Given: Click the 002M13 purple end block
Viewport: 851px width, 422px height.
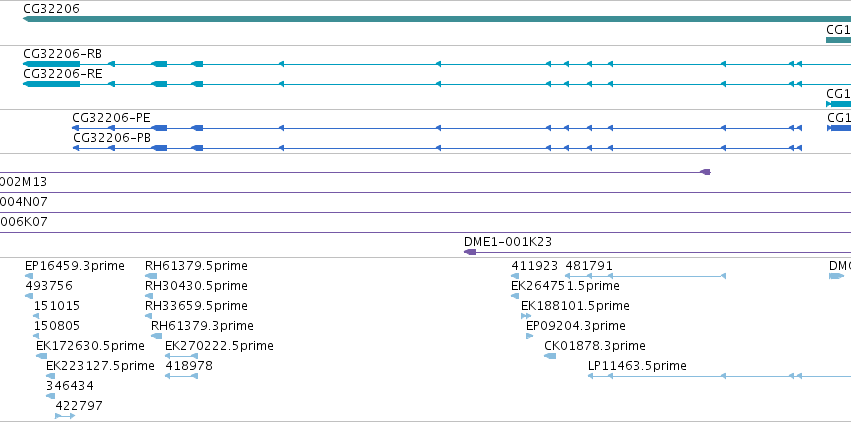Looking at the screenshot, I should 705,172.
